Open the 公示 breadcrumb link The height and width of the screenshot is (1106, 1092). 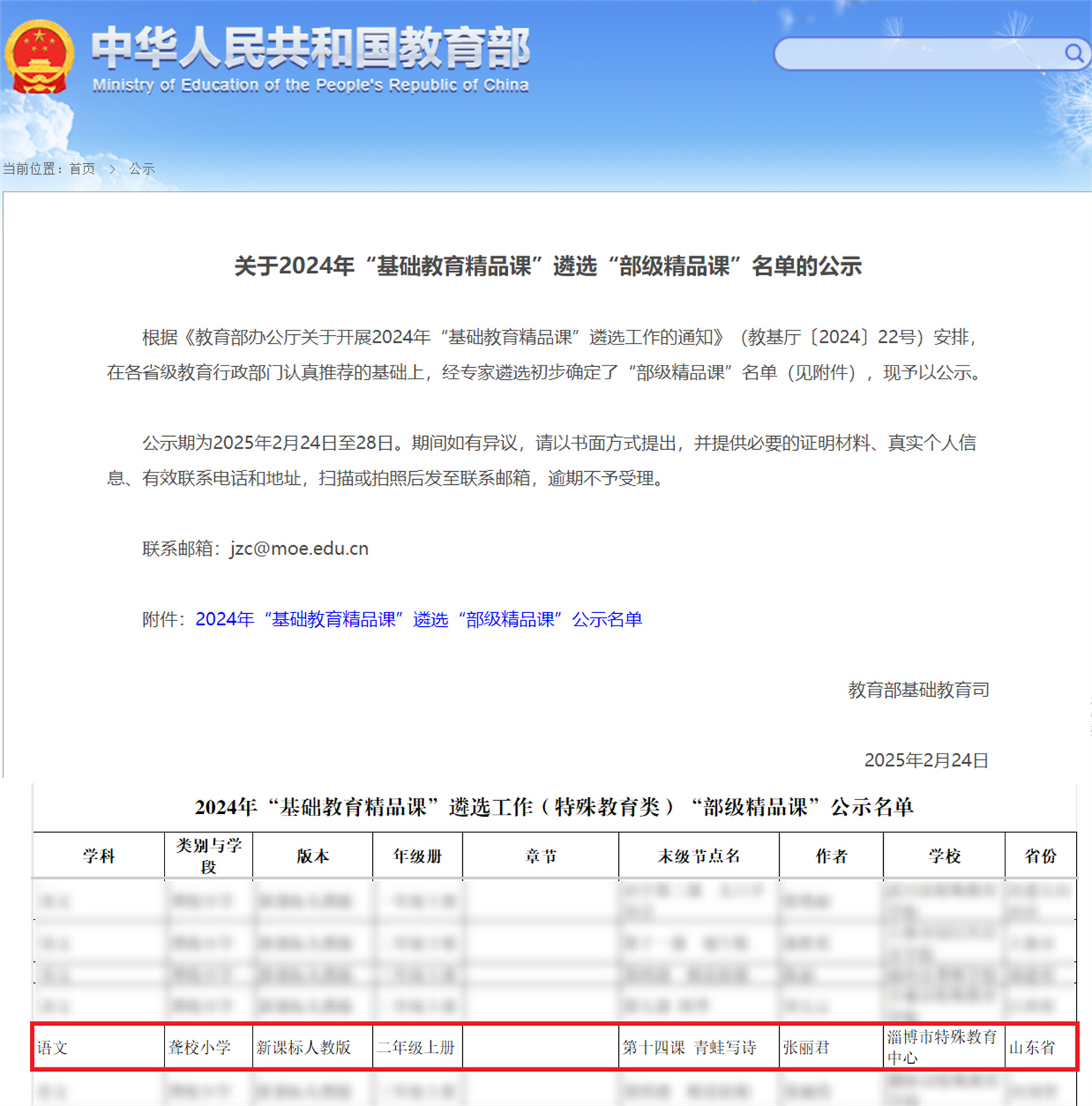pos(142,169)
